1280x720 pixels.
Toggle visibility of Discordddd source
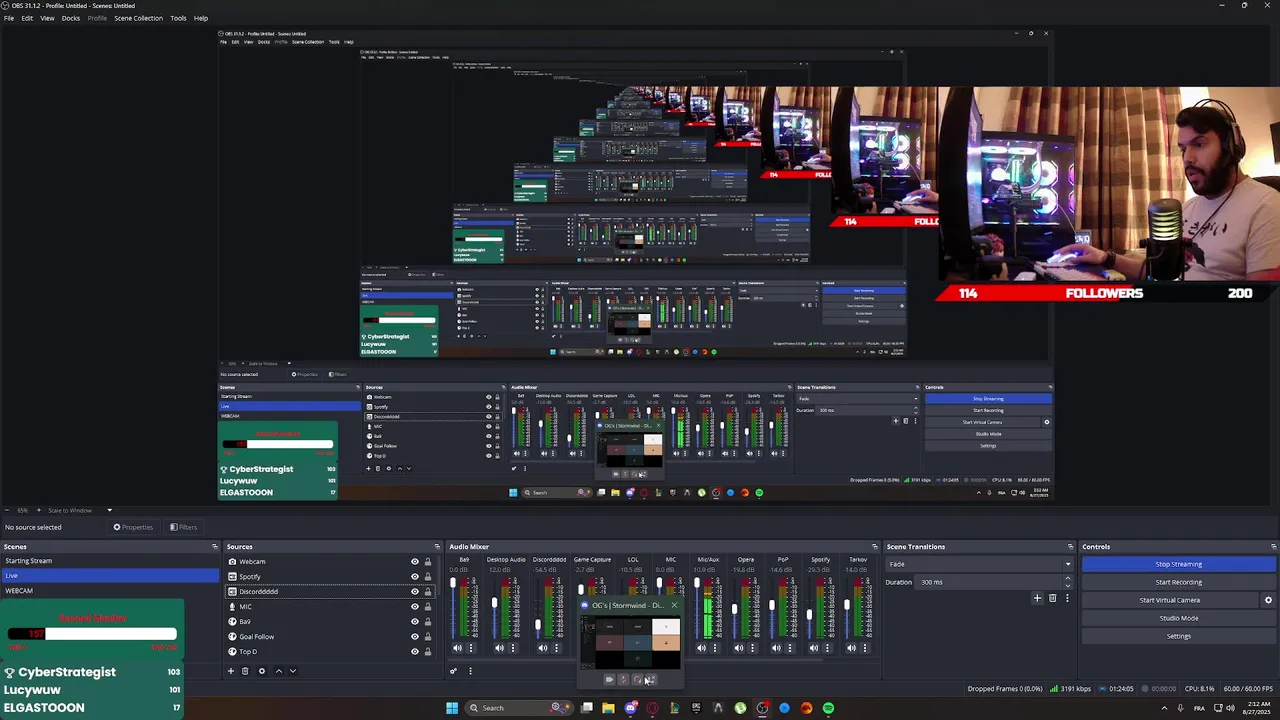pos(414,592)
